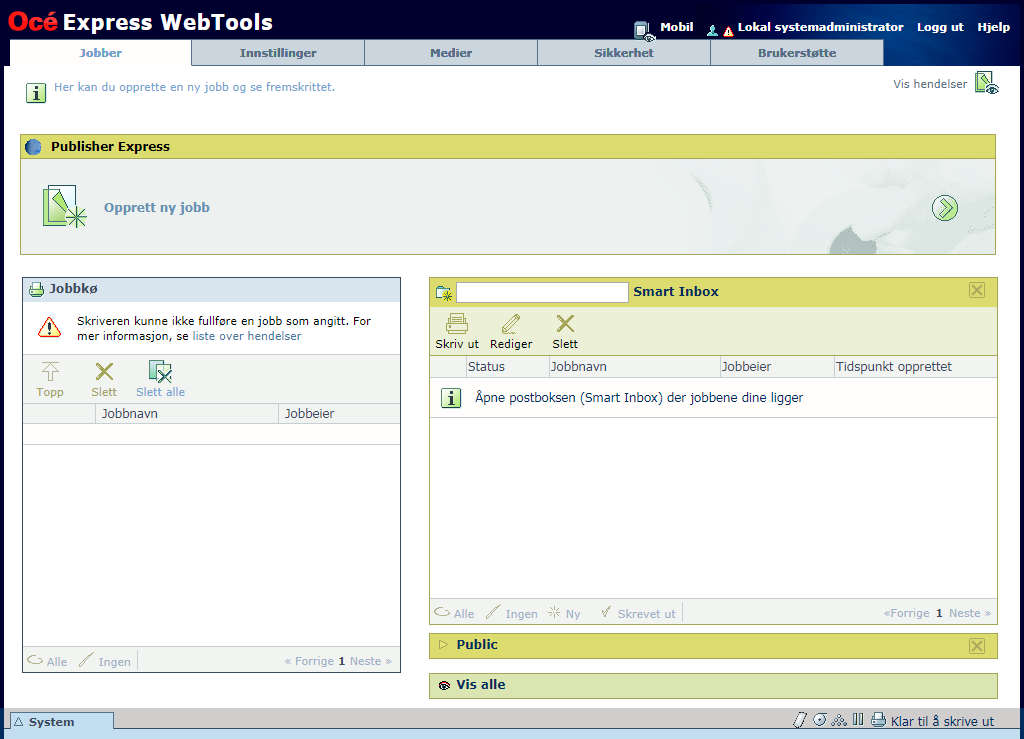1024x739 pixels.
Task: Click the toner status icon in status bar
Action: pyautogui.click(x=800, y=720)
